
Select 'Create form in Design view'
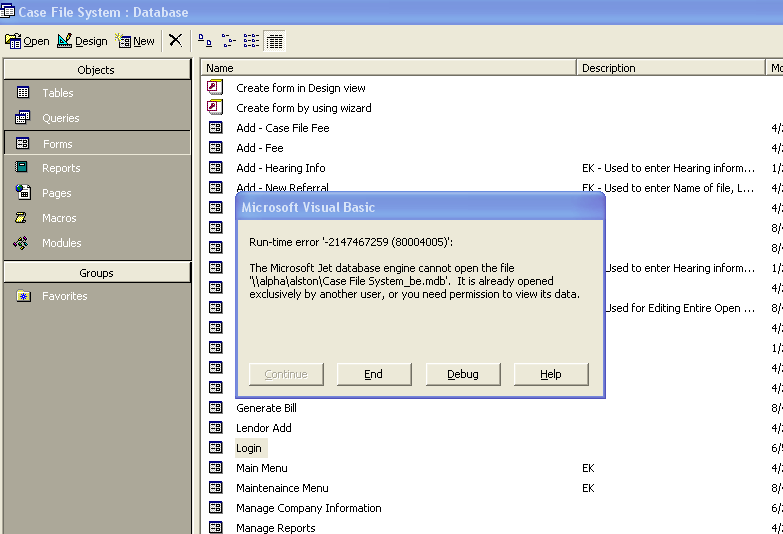301,88
